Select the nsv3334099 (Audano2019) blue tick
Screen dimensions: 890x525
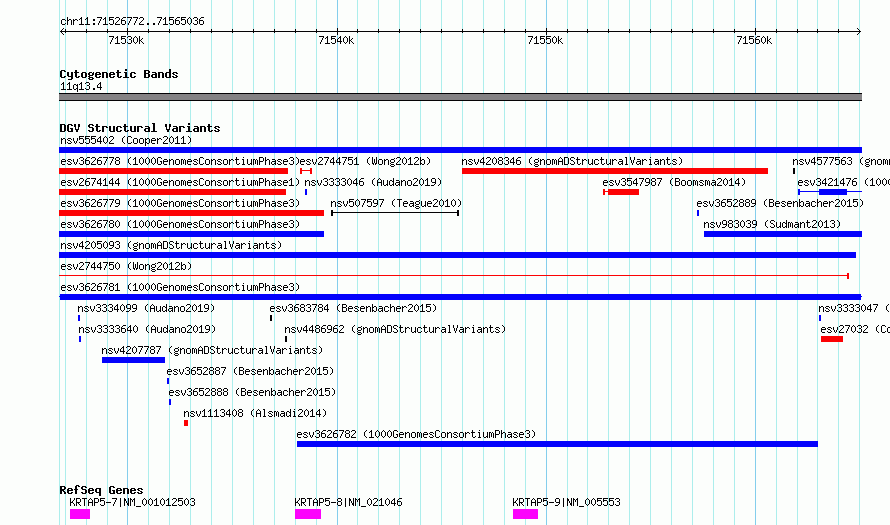click(79, 318)
